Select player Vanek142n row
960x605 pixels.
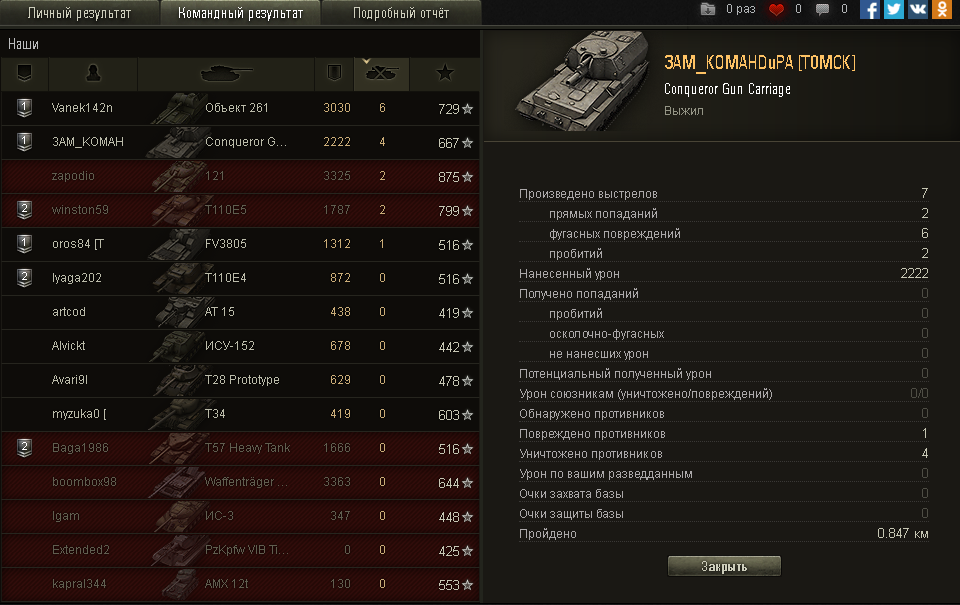click(240, 108)
